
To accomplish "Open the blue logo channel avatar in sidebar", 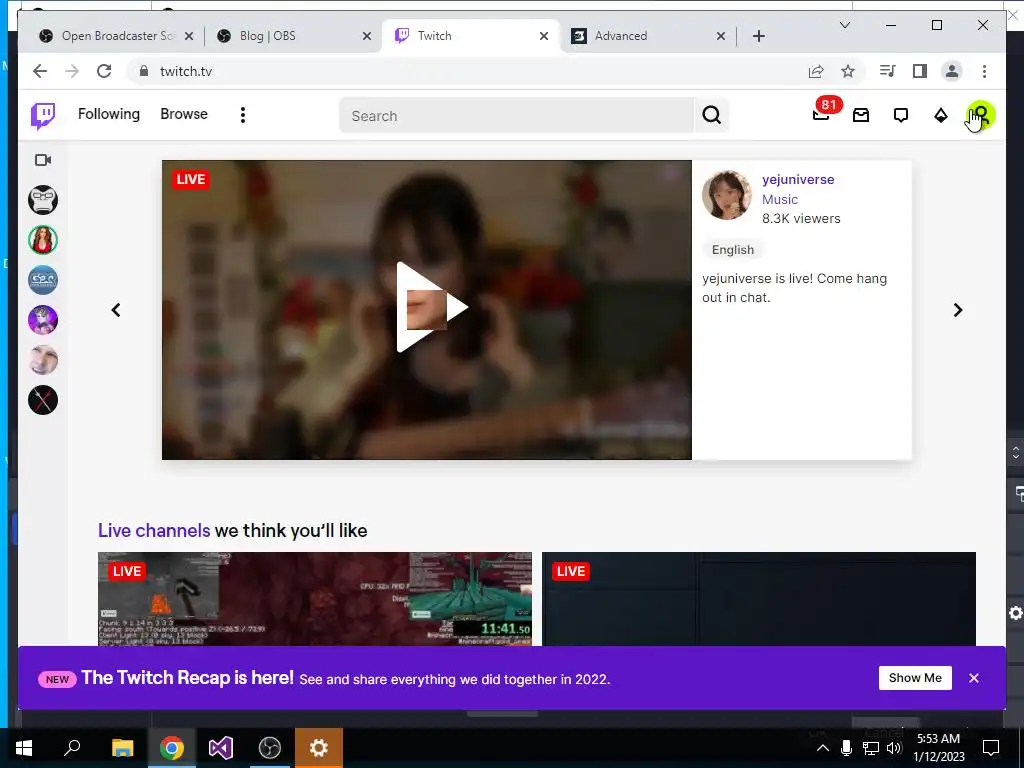I will point(43,280).
